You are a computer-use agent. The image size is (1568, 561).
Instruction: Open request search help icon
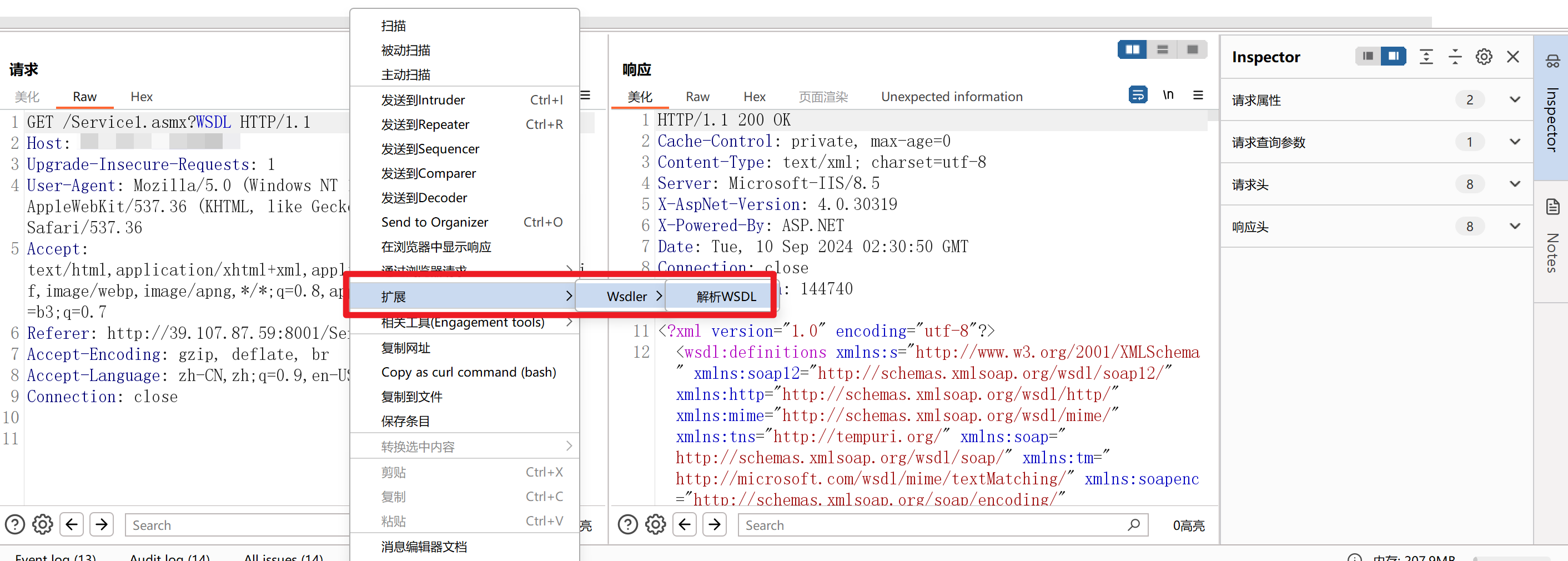coord(14,524)
